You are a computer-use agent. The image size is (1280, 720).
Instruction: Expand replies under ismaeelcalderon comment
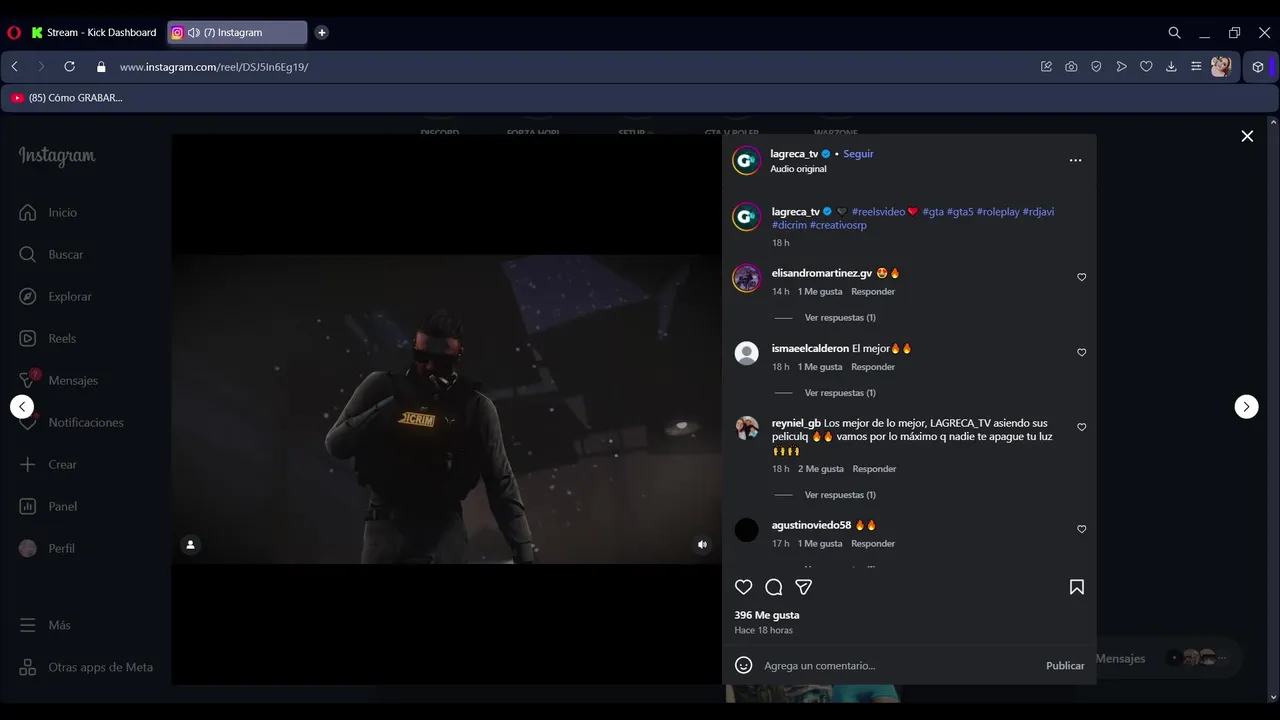point(840,393)
